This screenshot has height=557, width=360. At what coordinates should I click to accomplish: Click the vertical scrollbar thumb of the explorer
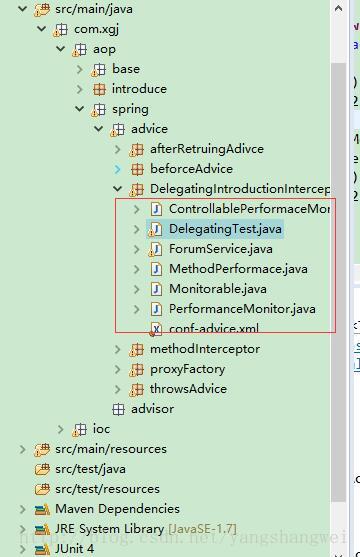tap(338, 283)
